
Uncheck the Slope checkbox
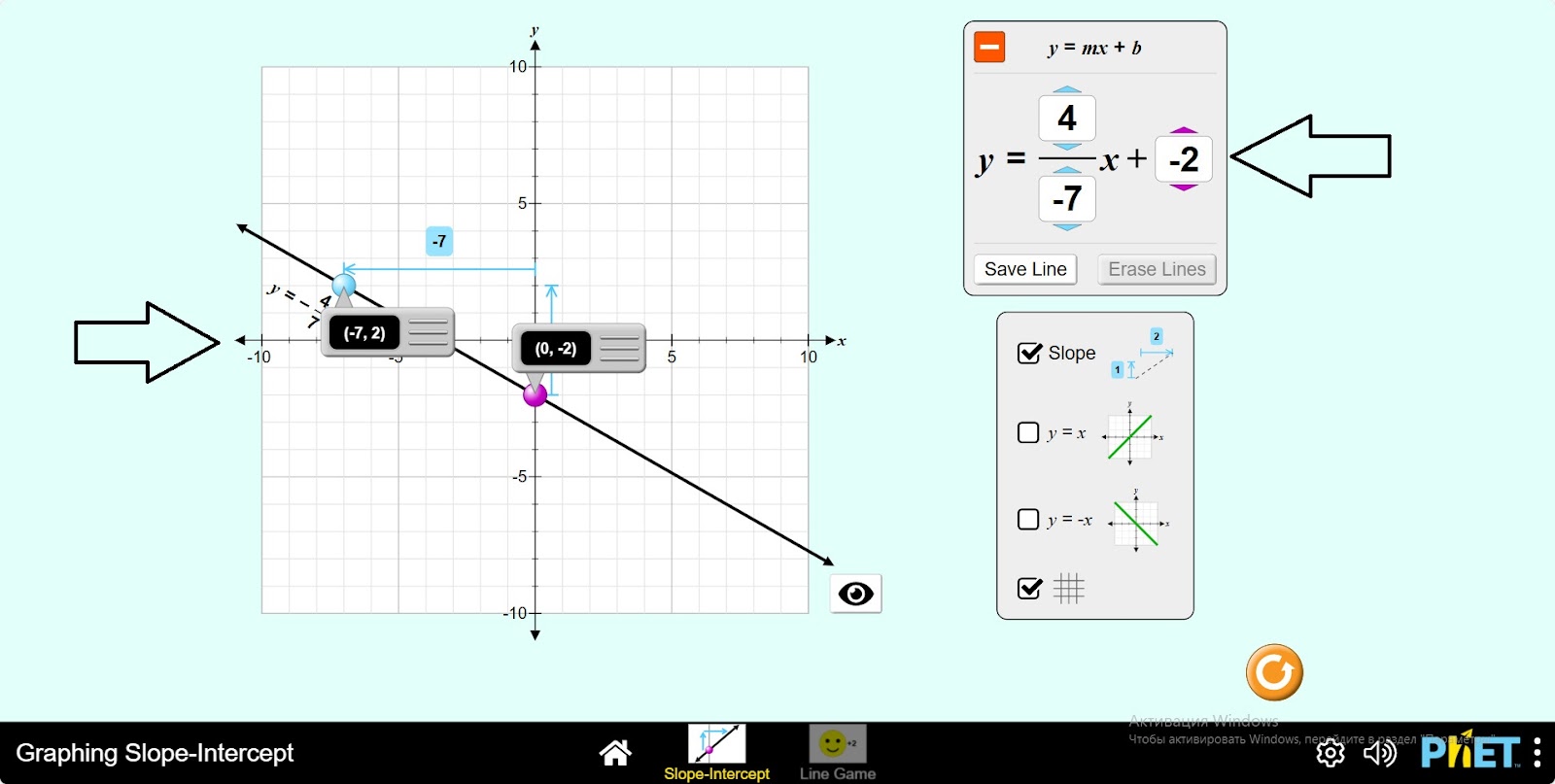point(1029,353)
